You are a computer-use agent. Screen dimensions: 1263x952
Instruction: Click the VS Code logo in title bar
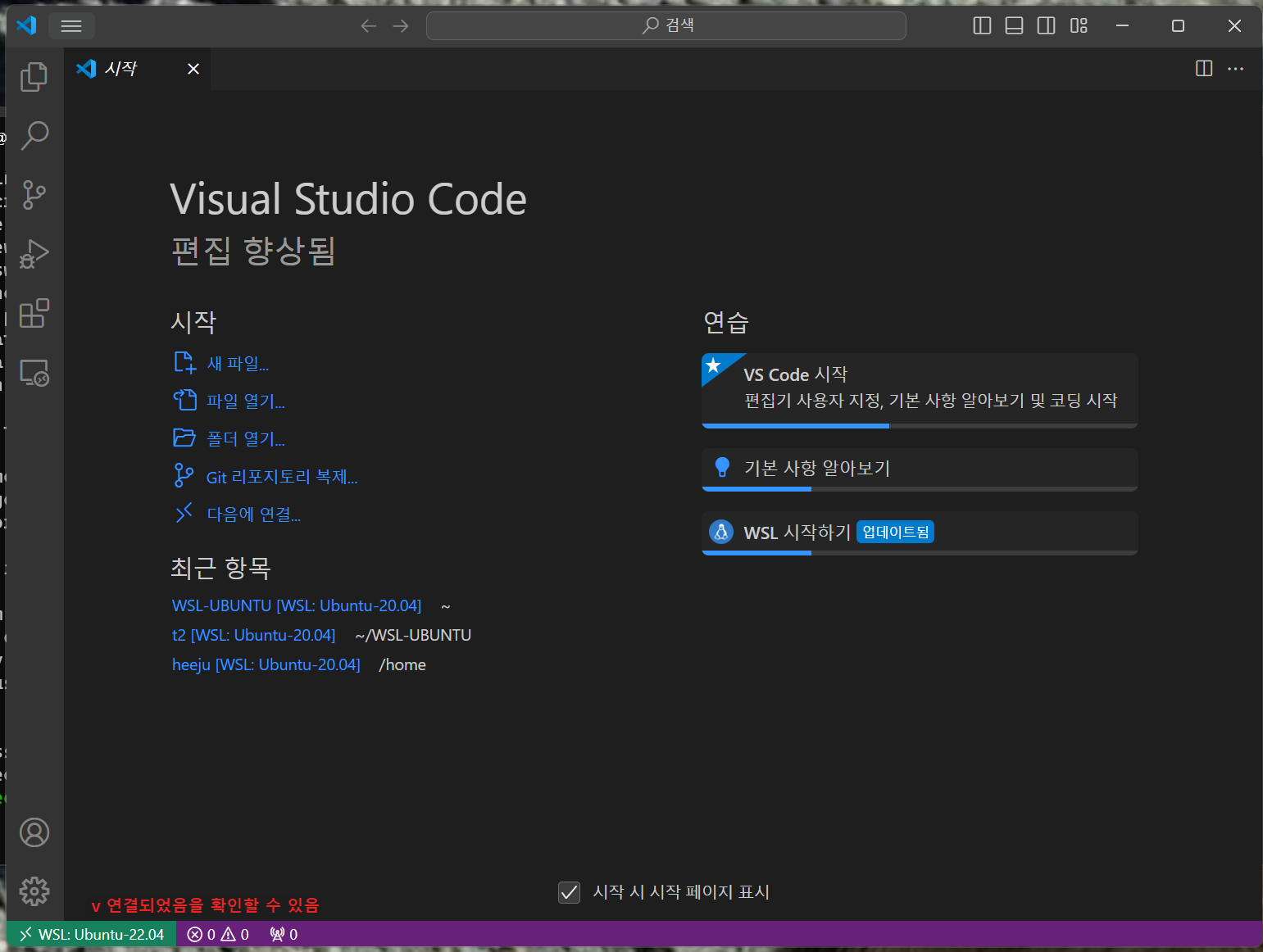point(26,25)
